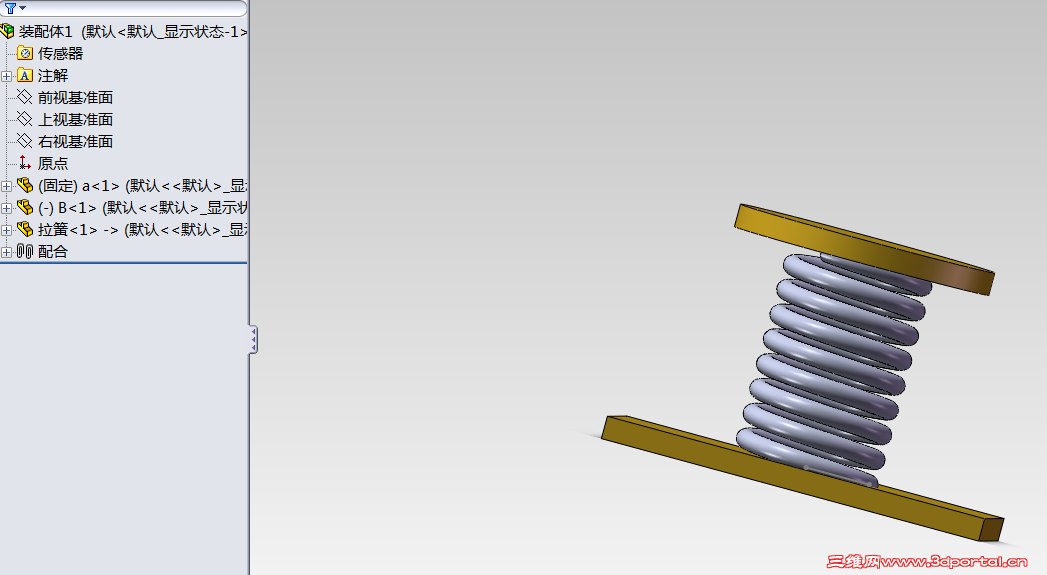Select the 注解 label
Viewport: 1047px width, 575px height.
click(53, 75)
